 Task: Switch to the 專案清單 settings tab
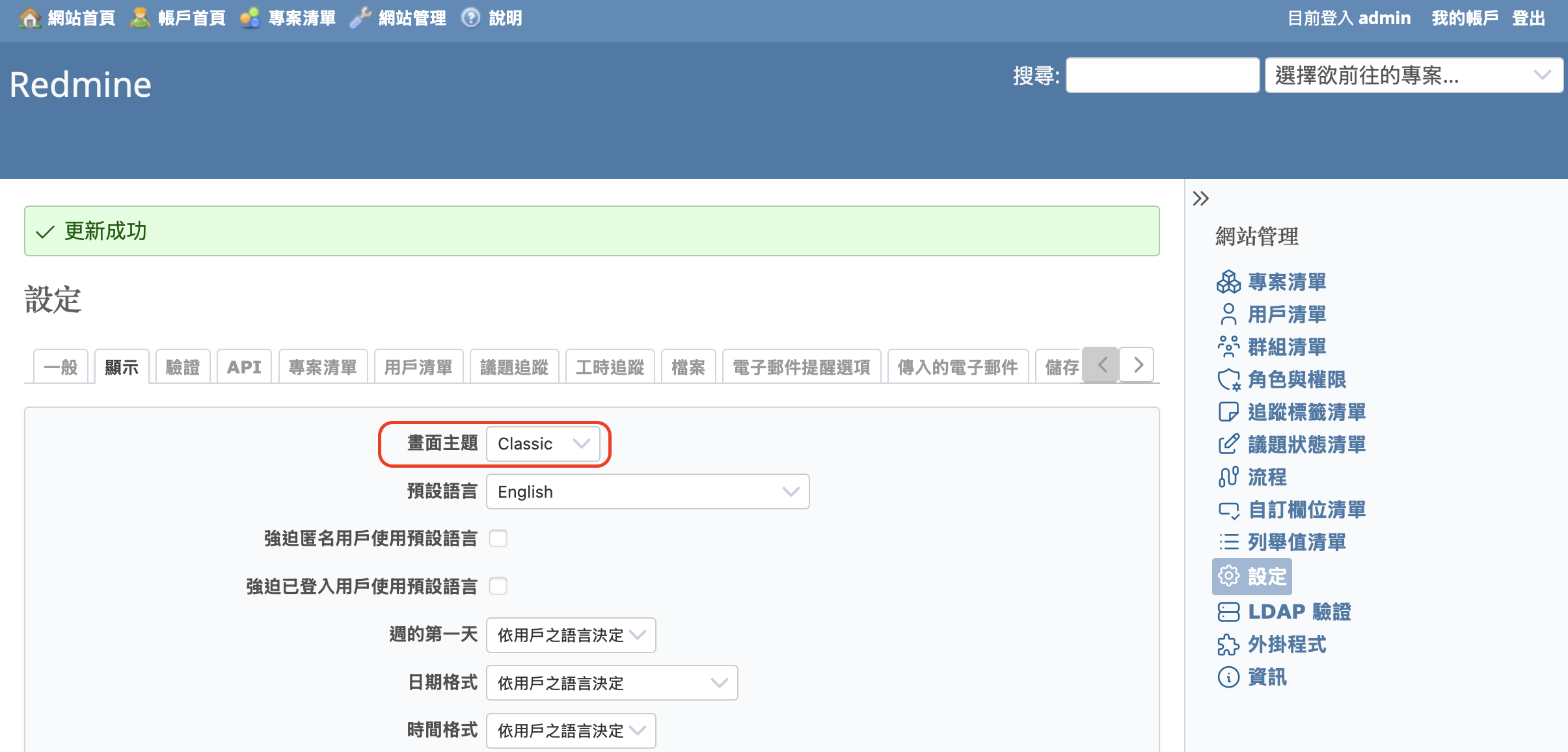(x=323, y=367)
